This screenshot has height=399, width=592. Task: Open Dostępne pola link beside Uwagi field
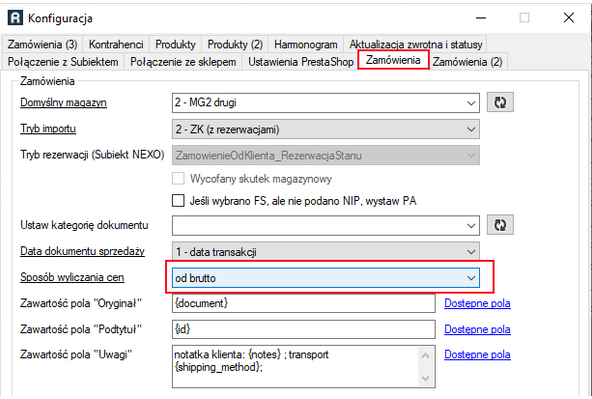tap(477, 354)
